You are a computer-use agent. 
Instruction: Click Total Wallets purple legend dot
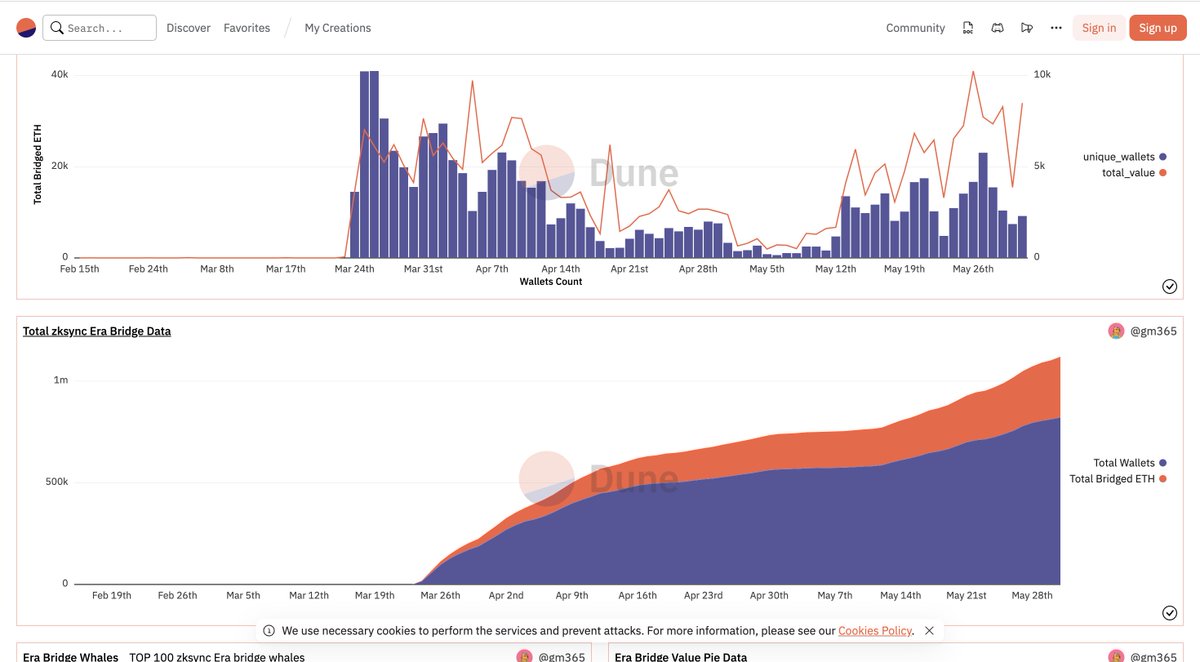[1163, 463]
